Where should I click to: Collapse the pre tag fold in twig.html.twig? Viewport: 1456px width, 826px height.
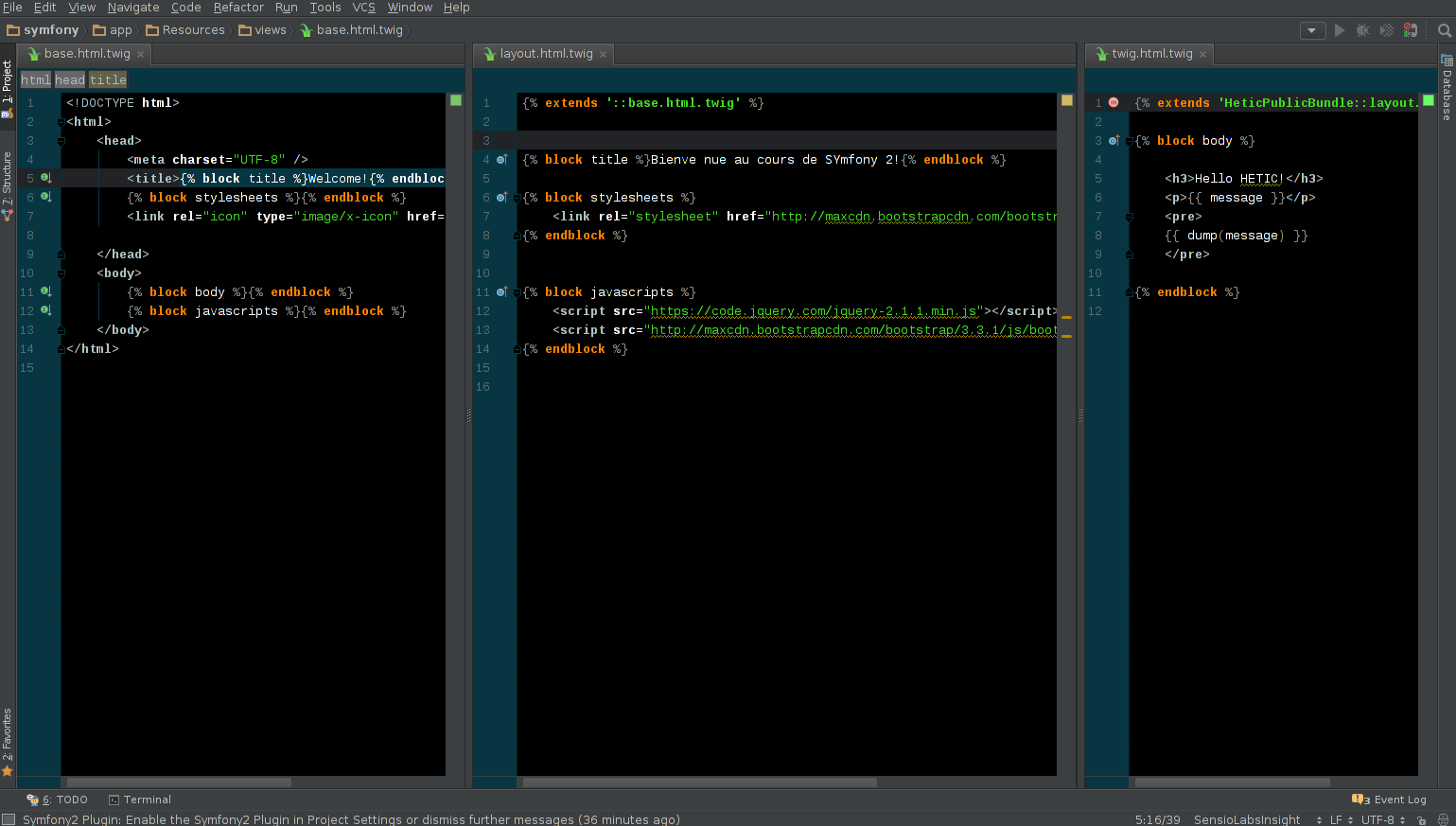click(x=1129, y=217)
